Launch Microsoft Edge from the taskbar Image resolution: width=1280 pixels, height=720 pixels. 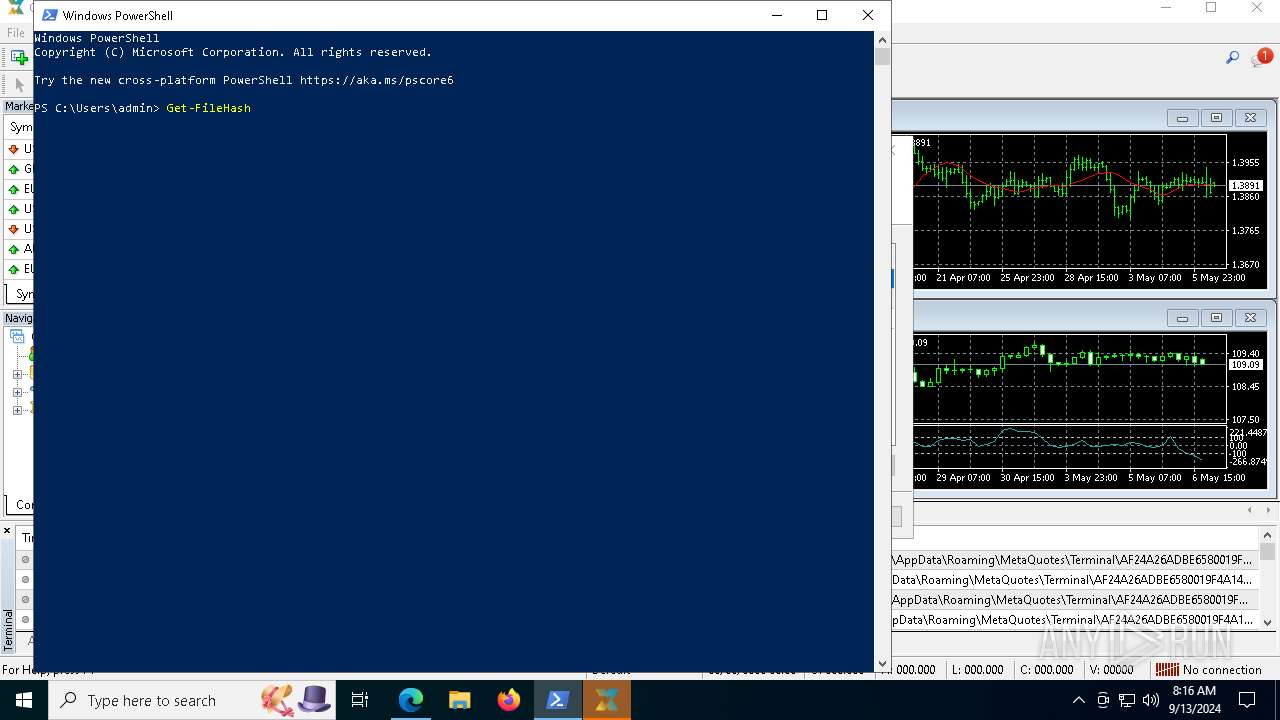click(411, 700)
